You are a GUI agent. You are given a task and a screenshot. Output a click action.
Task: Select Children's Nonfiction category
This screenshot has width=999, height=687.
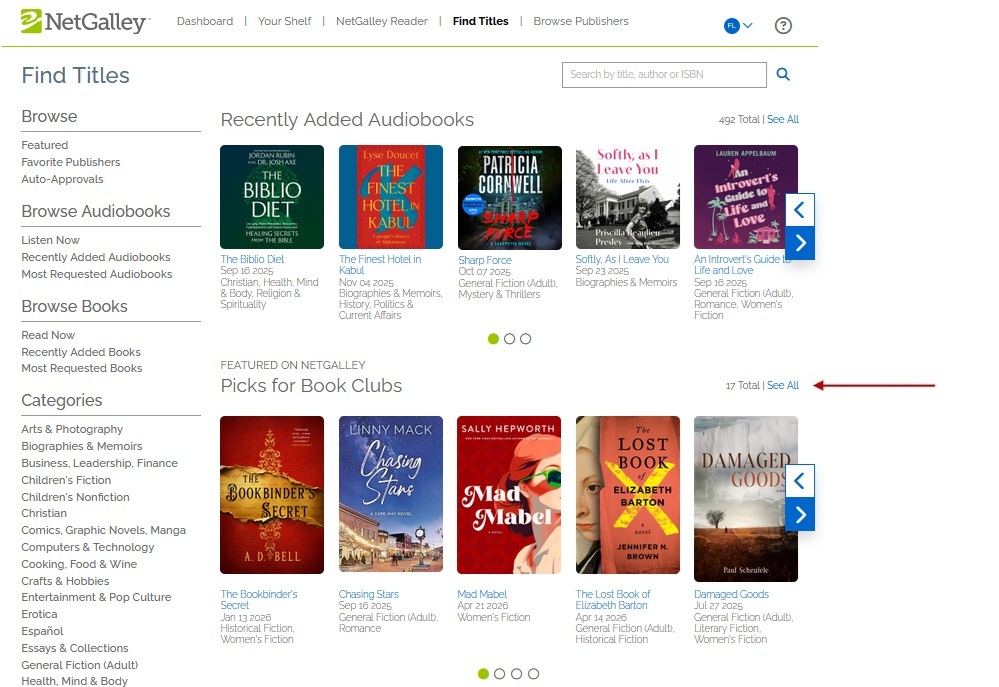[75, 497]
